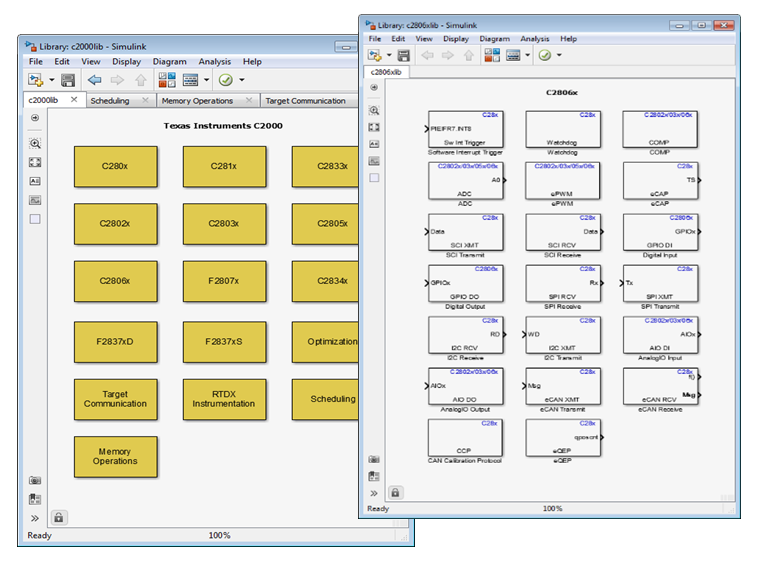Image resolution: width=761 pixels, height=562 pixels.
Task: Select the eQEP block
Action: coord(563,438)
